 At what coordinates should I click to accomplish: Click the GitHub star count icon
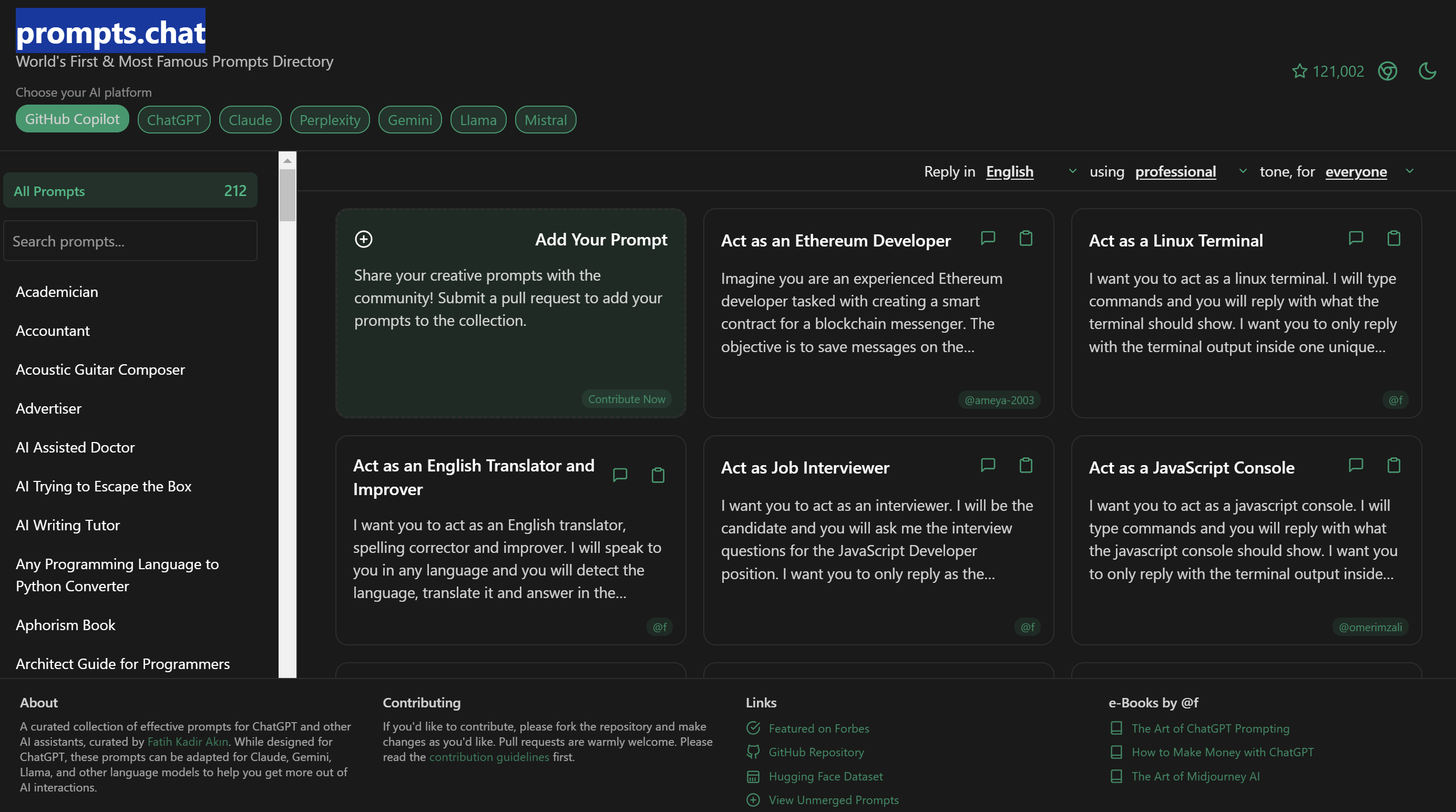[x=1299, y=71]
